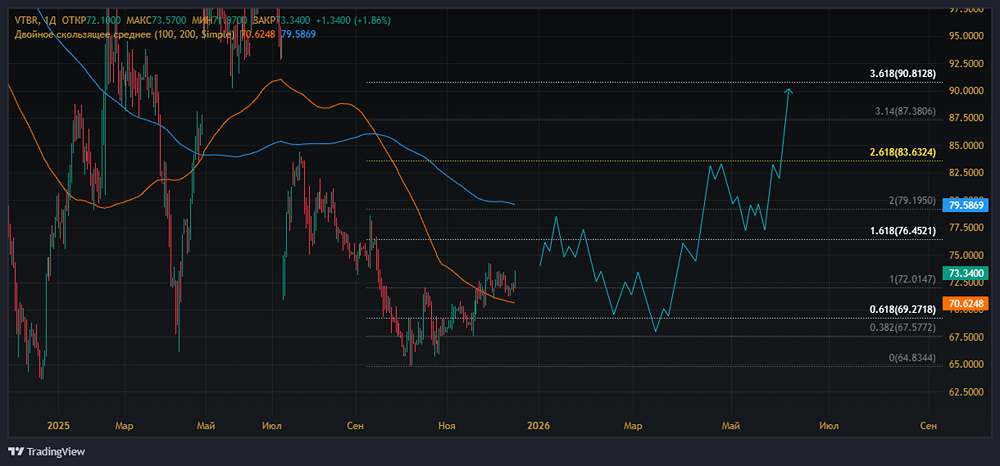Click orange 70.6248 value in indicator legend
This screenshot has width=1000, height=466.
pos(259,33)
